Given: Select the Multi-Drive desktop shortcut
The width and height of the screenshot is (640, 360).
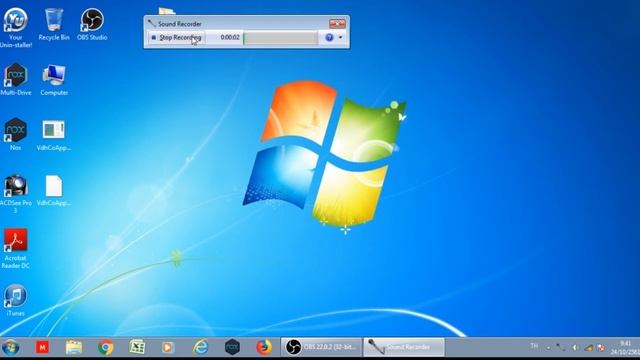Looking at the screenshot, I should click(x=16, y=80).
